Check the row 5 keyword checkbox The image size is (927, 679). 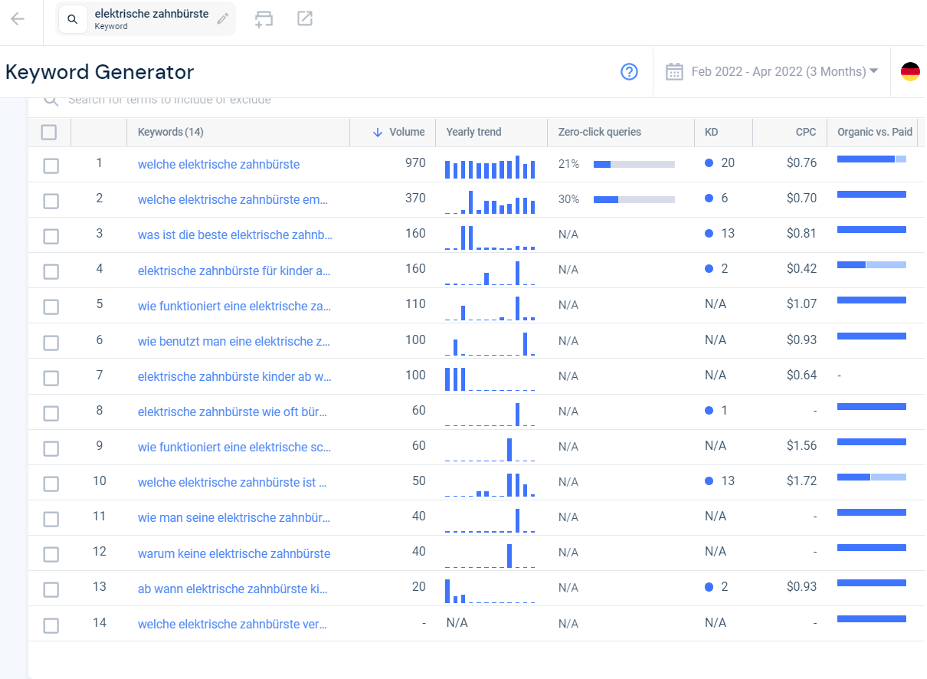tap(51, 307)
